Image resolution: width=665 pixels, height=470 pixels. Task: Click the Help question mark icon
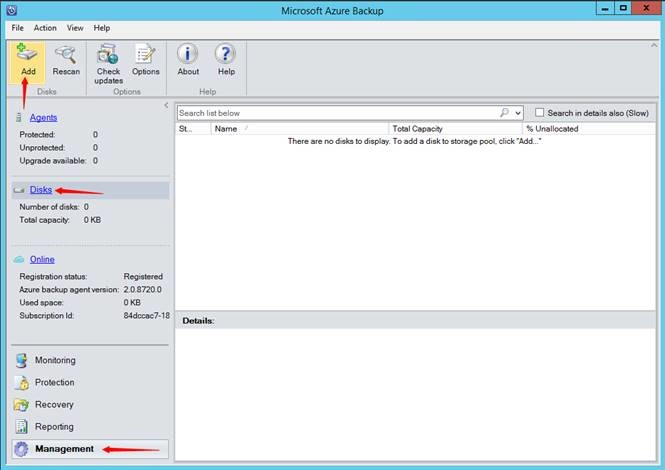(x=226, y=59)
